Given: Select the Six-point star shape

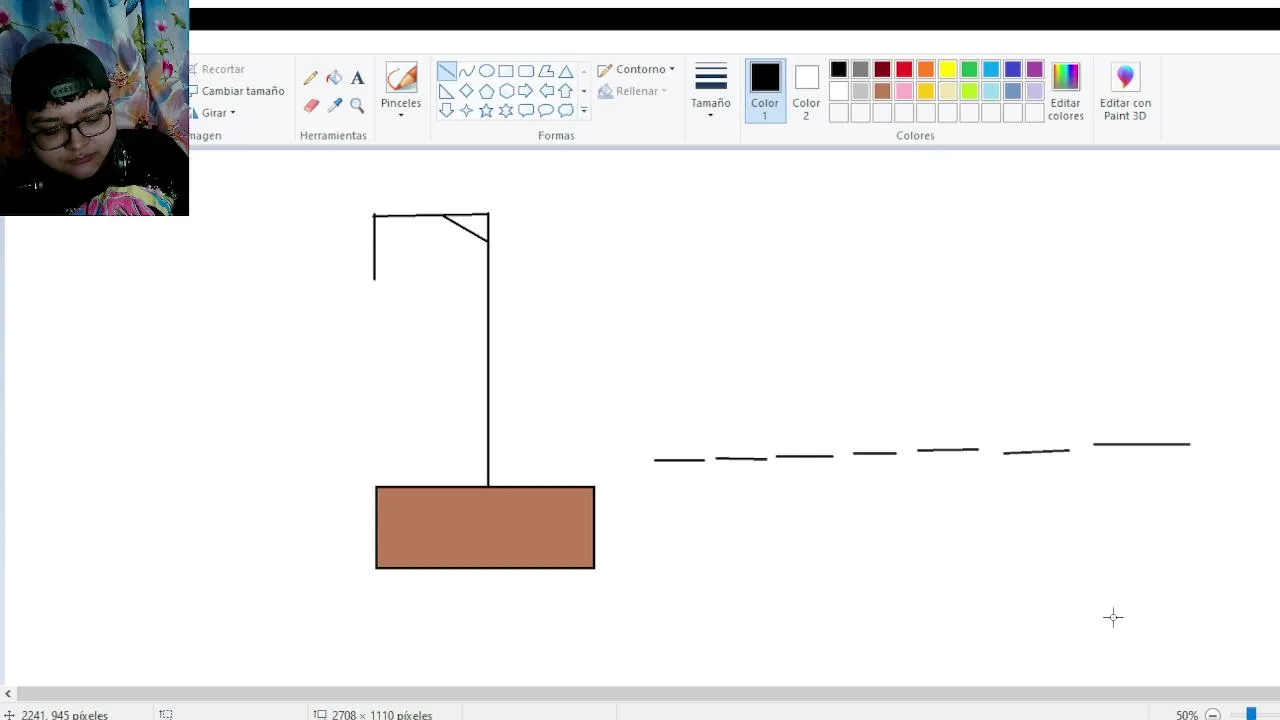Looking at the screenshot, I should pyautogui.click(x=506, y=111).
